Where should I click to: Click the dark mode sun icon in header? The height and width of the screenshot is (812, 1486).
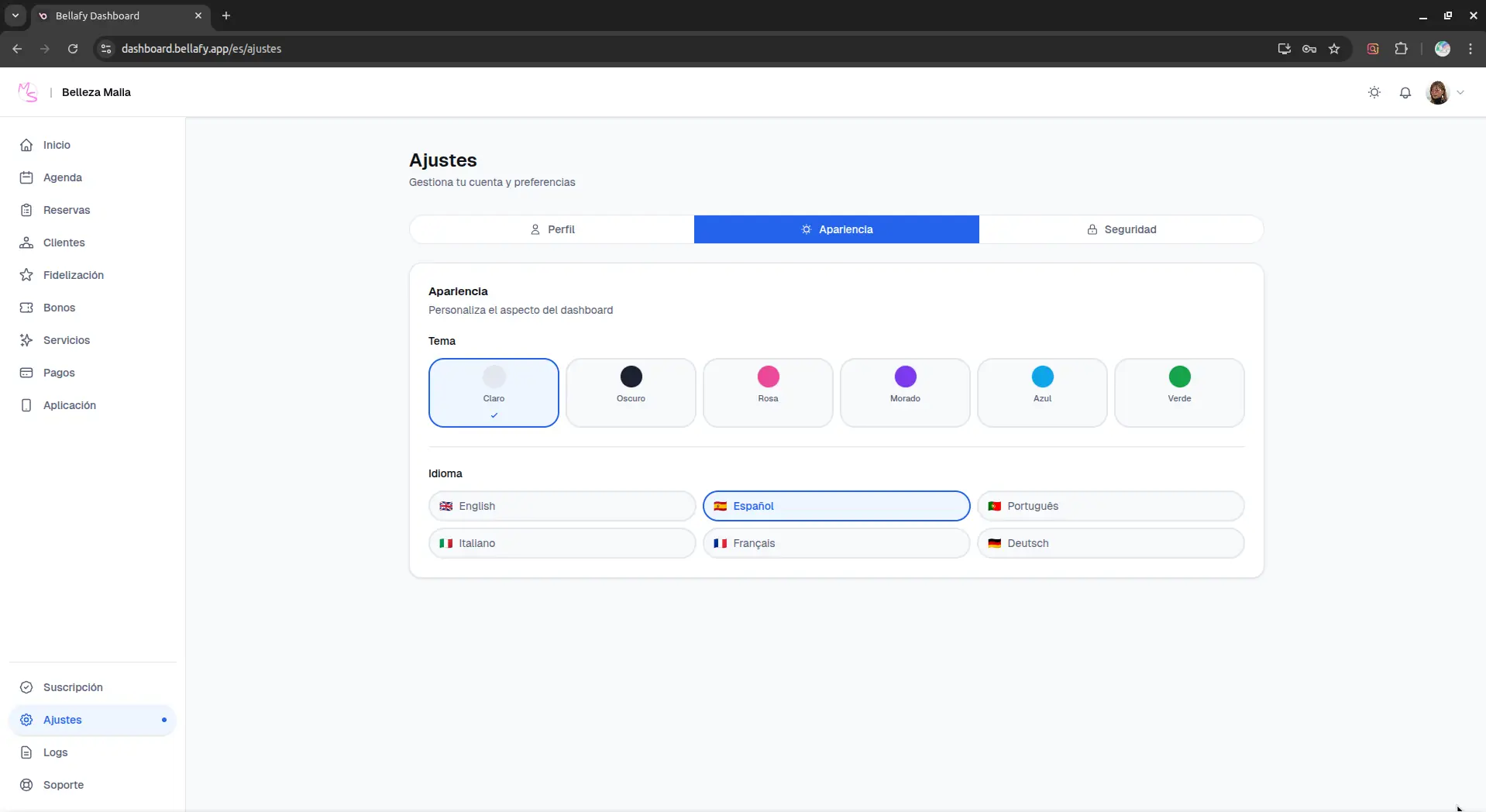[x=1374, y=92]
